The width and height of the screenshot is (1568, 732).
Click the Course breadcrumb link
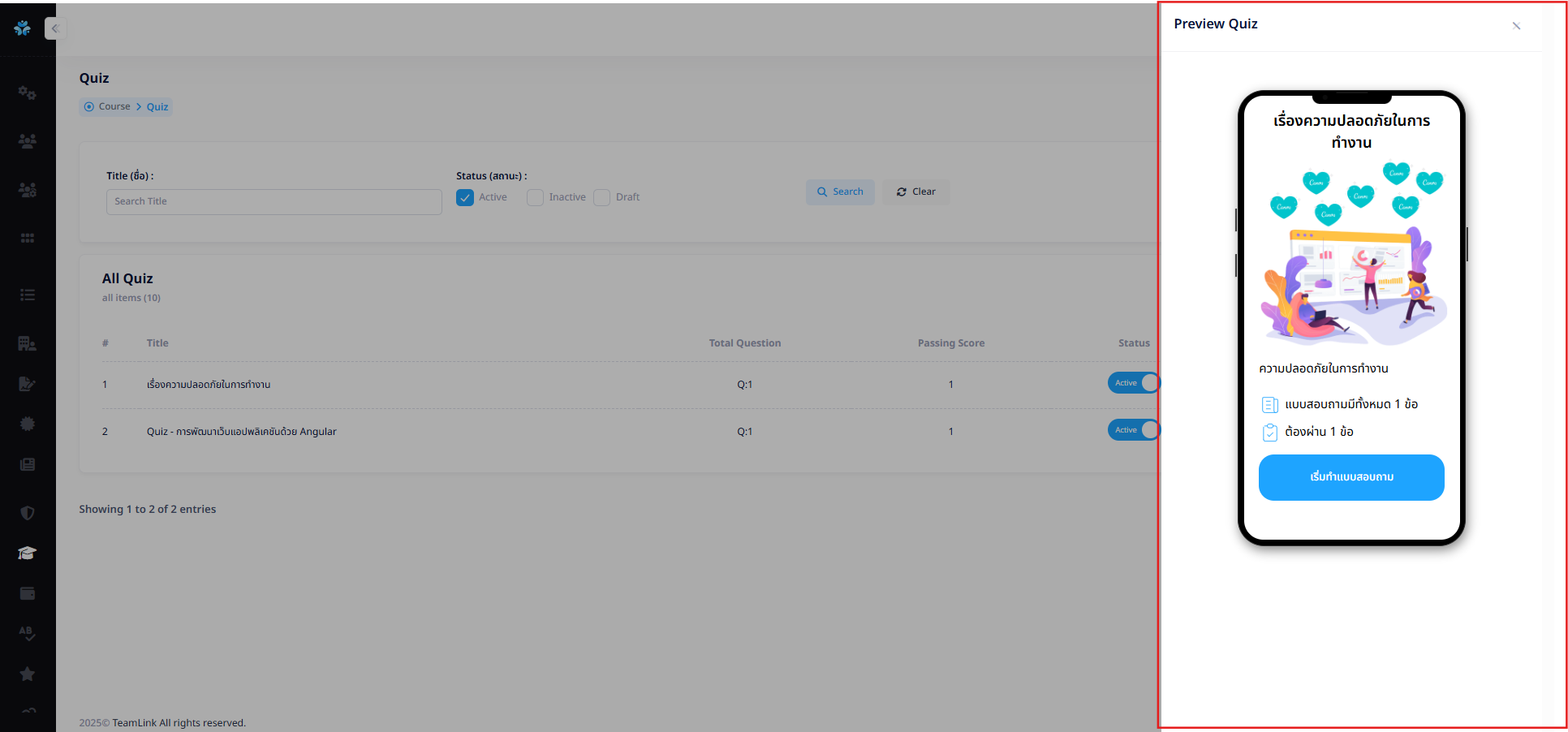pos(114,106)
